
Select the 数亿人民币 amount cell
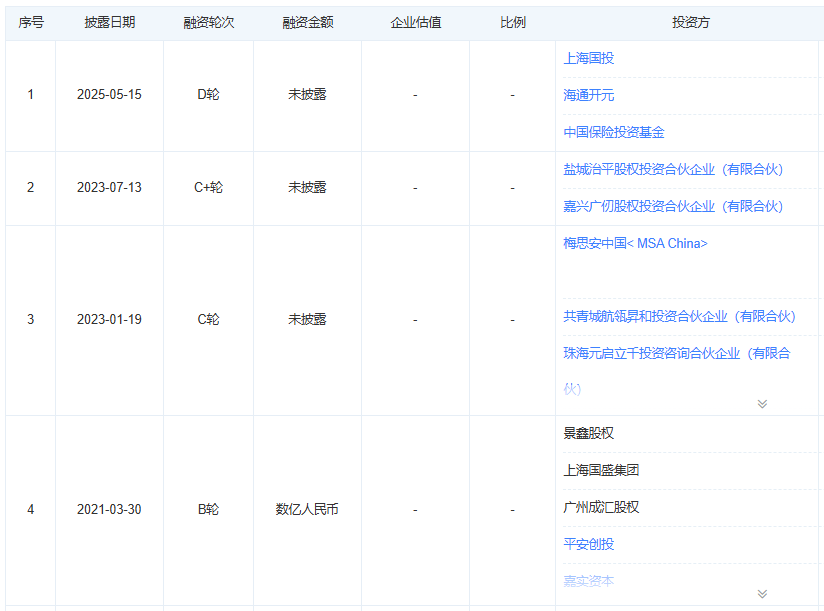(x=307, y=510)
